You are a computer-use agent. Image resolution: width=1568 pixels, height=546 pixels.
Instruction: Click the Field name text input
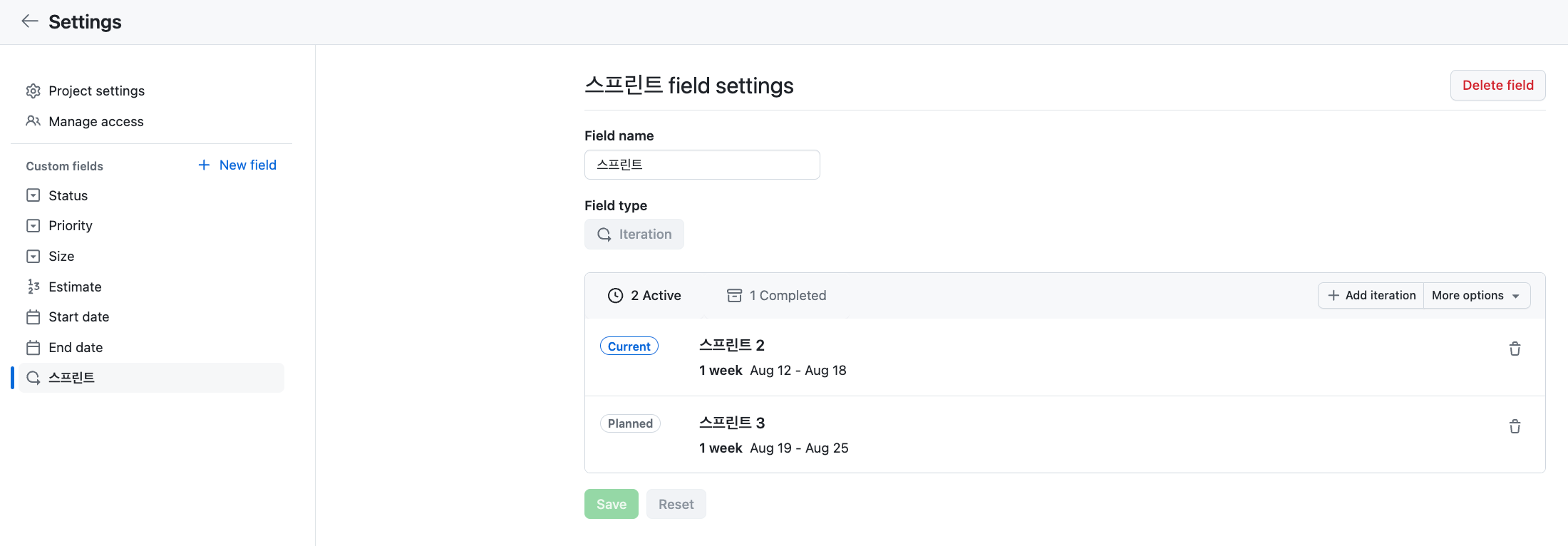(702, 165)
